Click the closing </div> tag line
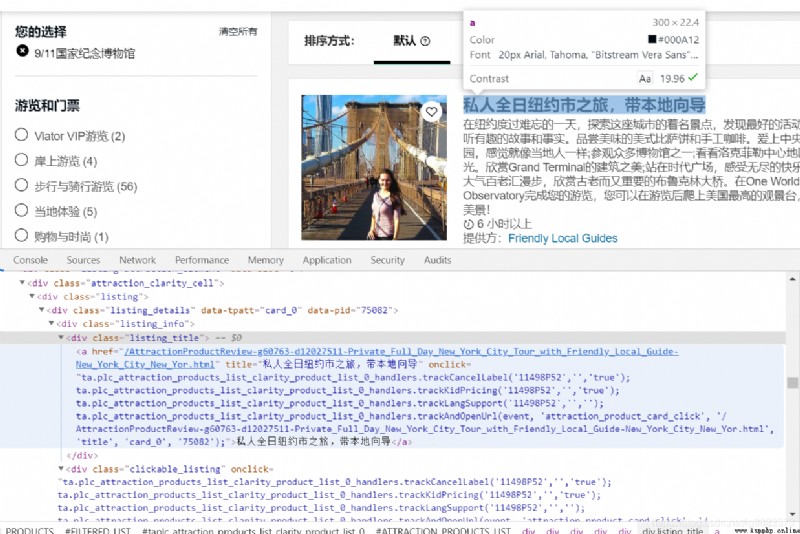The image size is (800, 534). 83,455
